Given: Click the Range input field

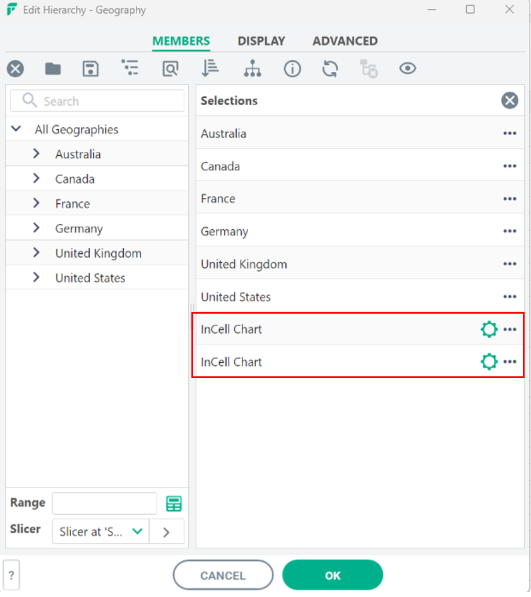Looking at the screenshot, I should point(105,503).
